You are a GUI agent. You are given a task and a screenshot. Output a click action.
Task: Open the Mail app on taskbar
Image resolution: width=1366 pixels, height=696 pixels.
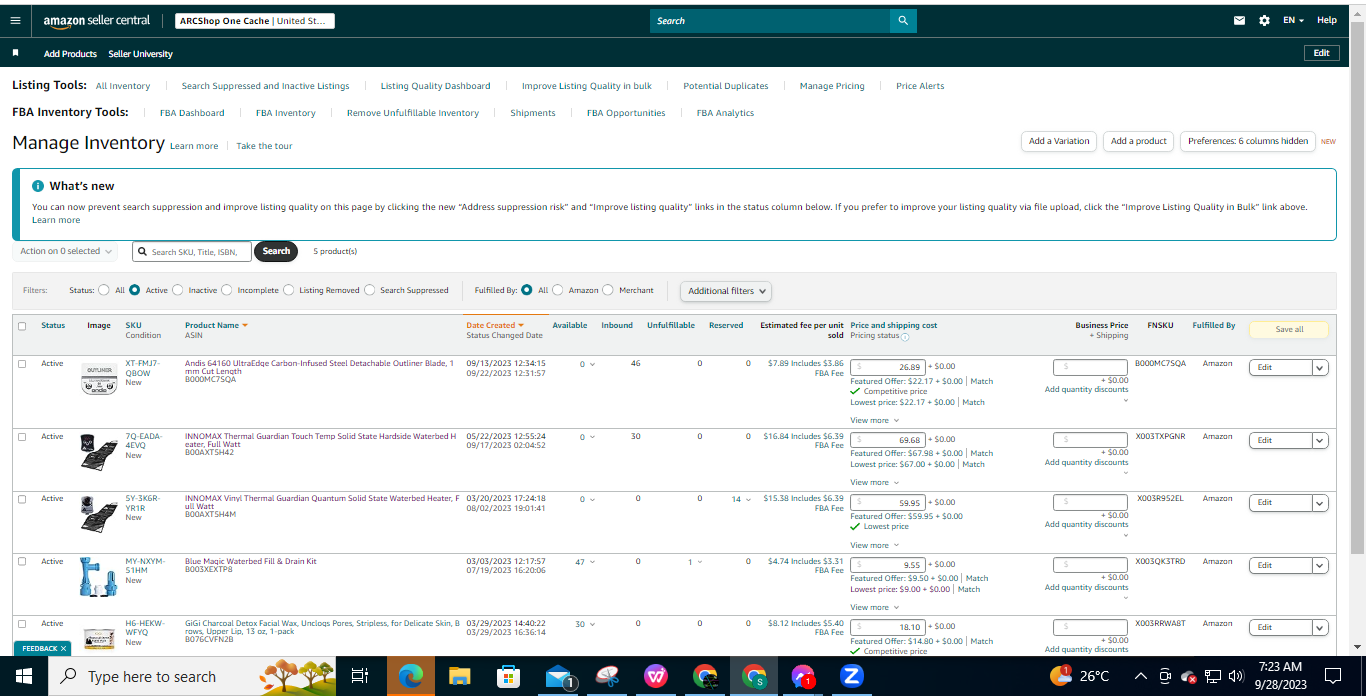coord(559,676)
